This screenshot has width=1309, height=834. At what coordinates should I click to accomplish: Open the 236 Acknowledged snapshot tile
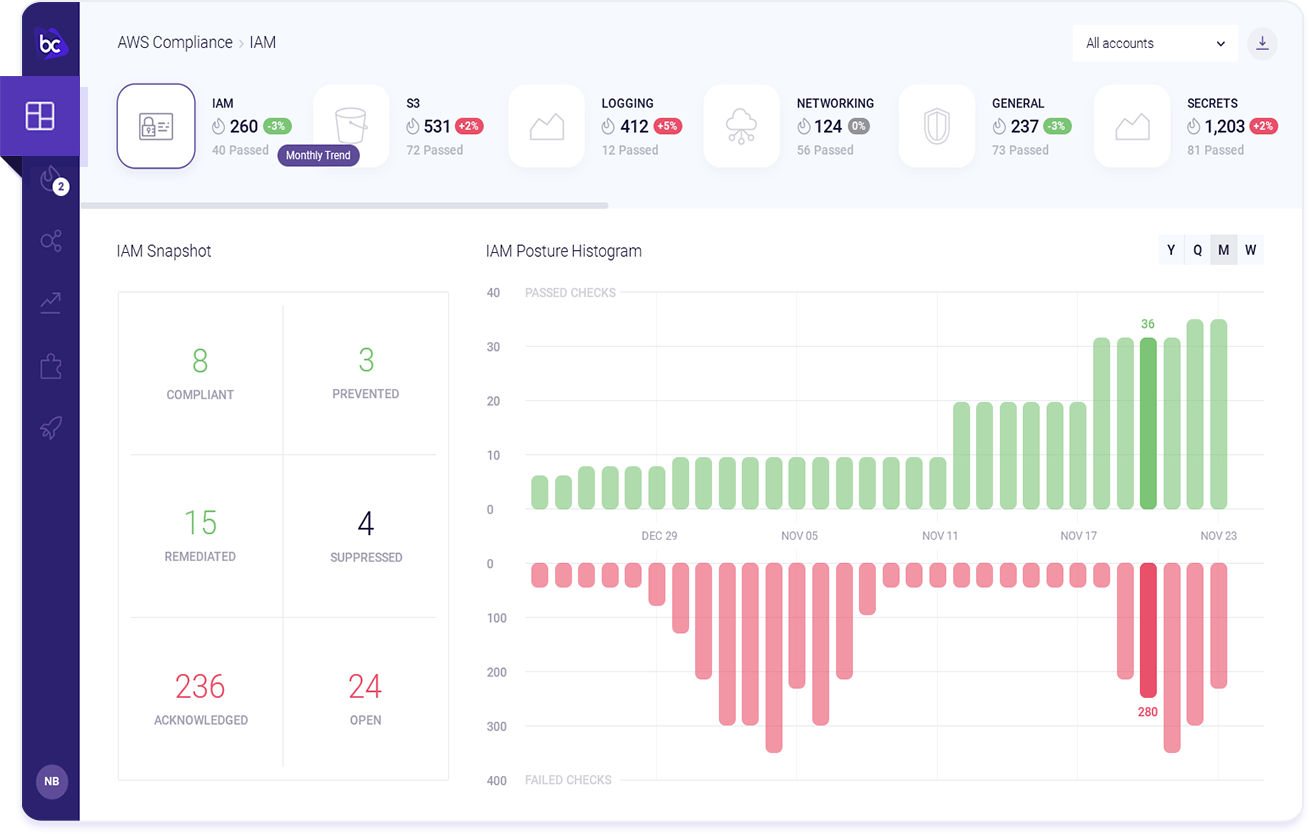point(200,698)
